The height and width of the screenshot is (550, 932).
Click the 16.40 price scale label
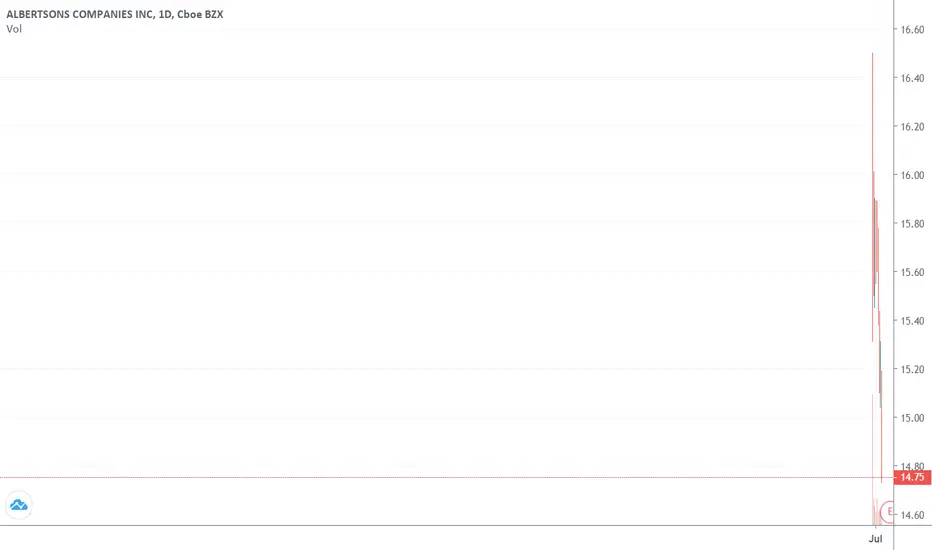[912, 78]
